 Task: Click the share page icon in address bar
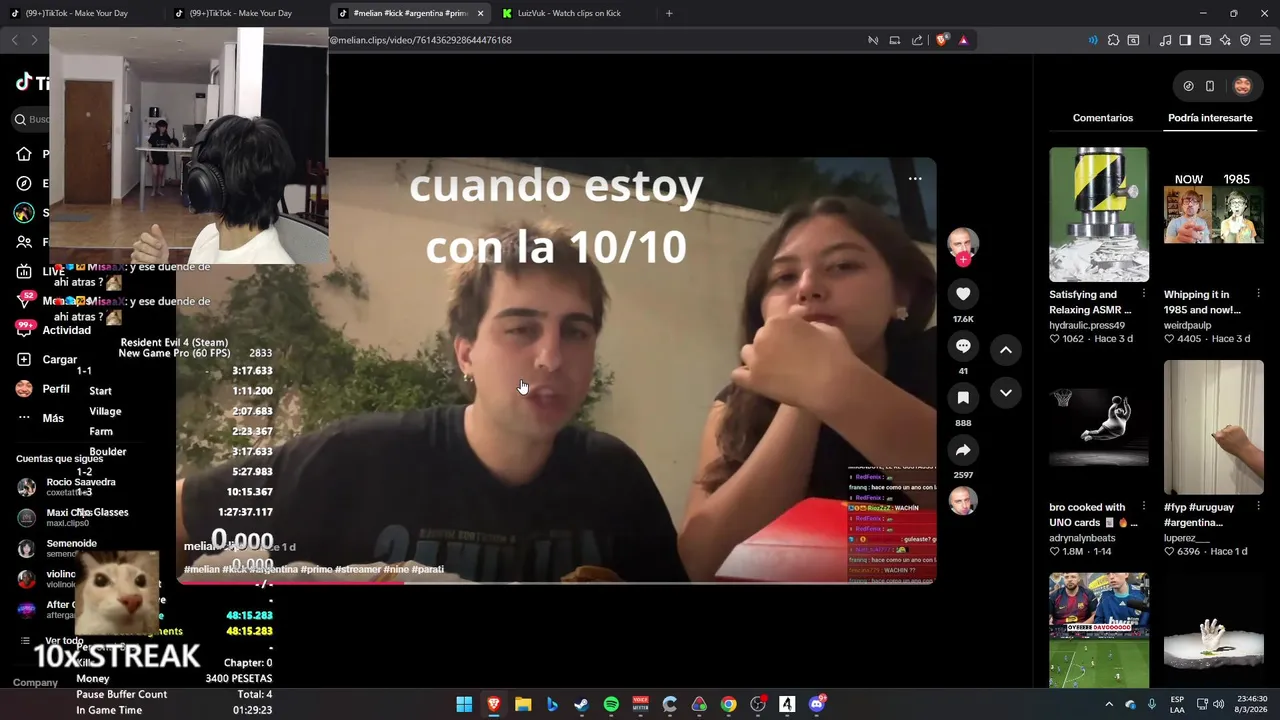click(917, 40)
